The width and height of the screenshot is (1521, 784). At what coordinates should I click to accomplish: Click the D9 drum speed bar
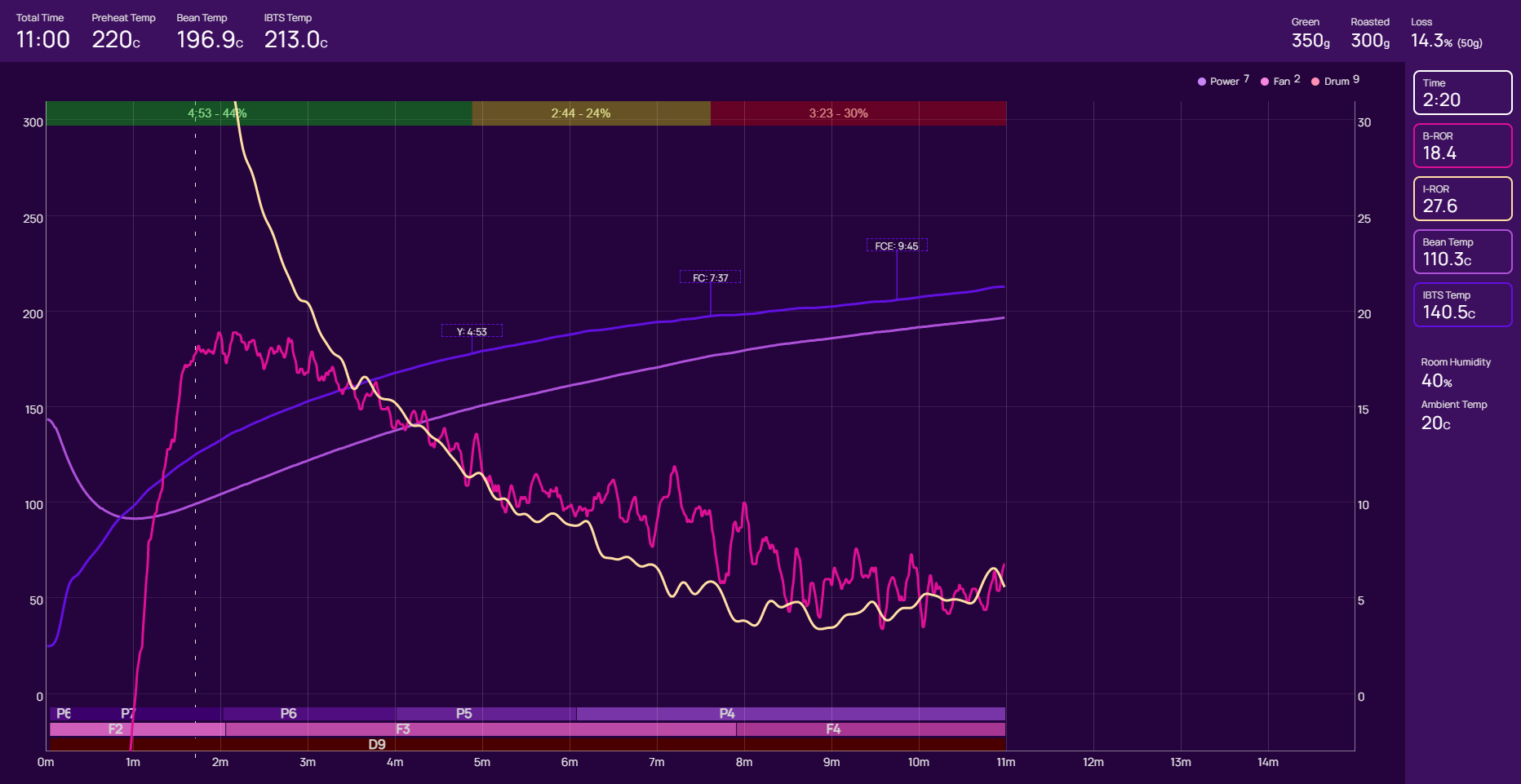[x=527, y=744]
